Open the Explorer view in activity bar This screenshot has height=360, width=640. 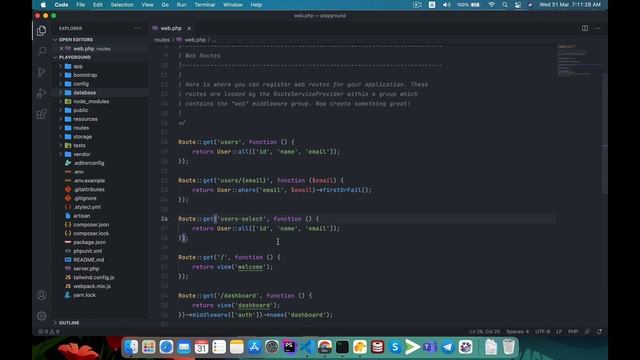42,31
